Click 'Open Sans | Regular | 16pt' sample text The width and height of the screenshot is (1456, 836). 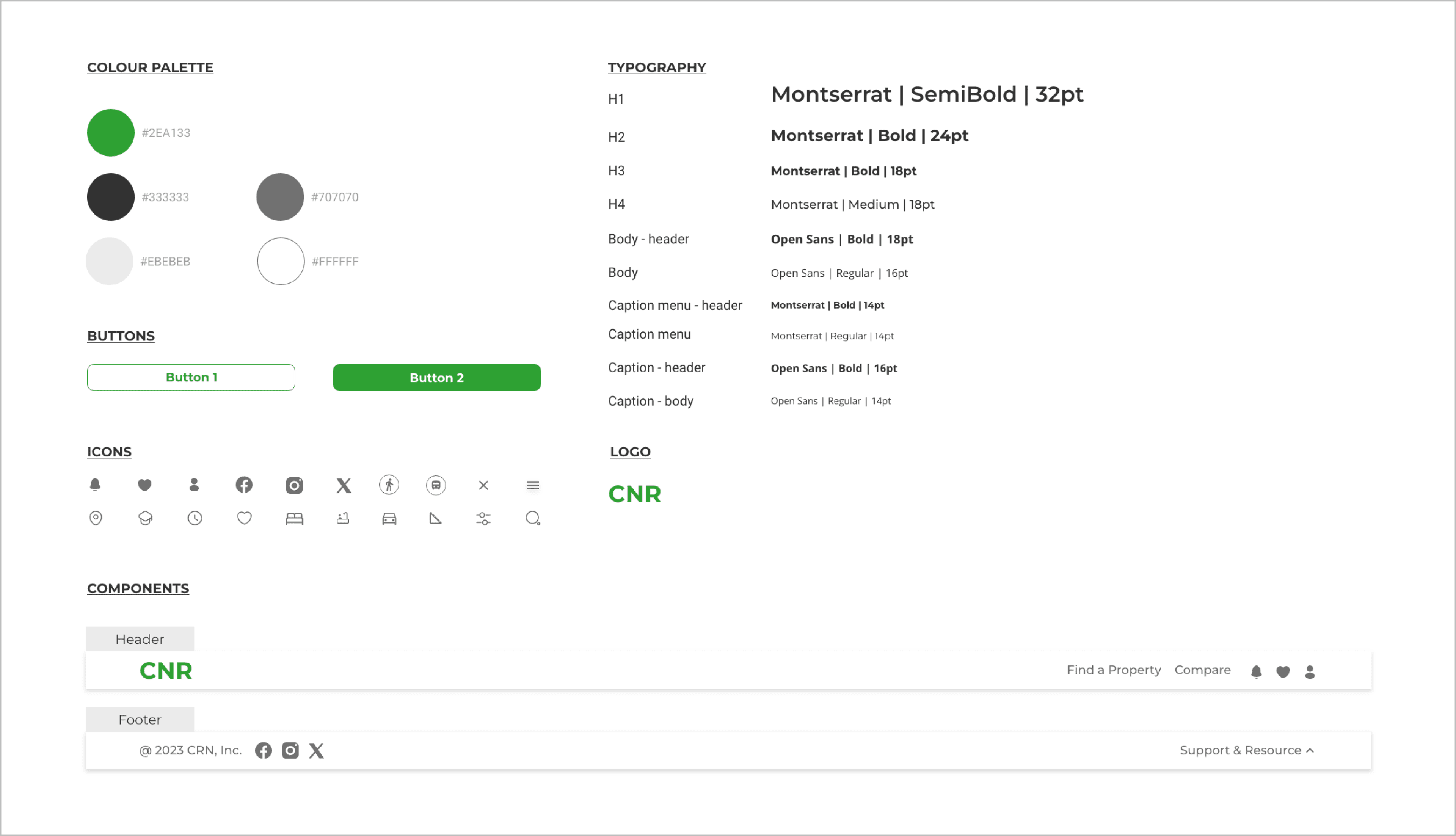click(839, 273)
